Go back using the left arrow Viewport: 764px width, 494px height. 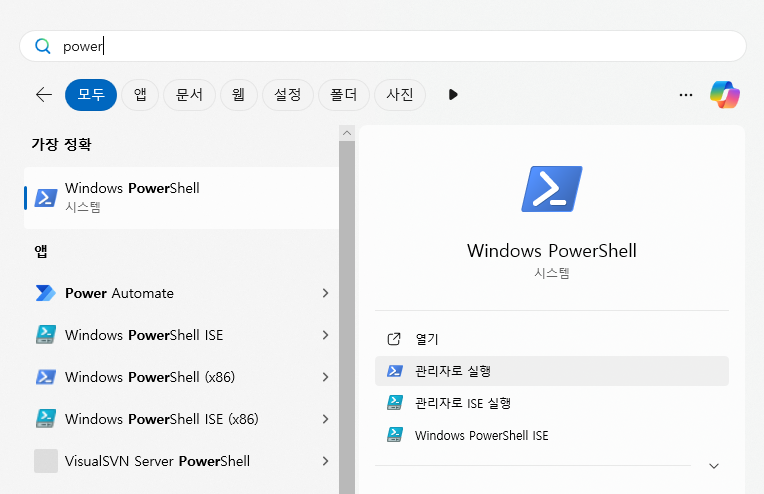click(44, 95)
